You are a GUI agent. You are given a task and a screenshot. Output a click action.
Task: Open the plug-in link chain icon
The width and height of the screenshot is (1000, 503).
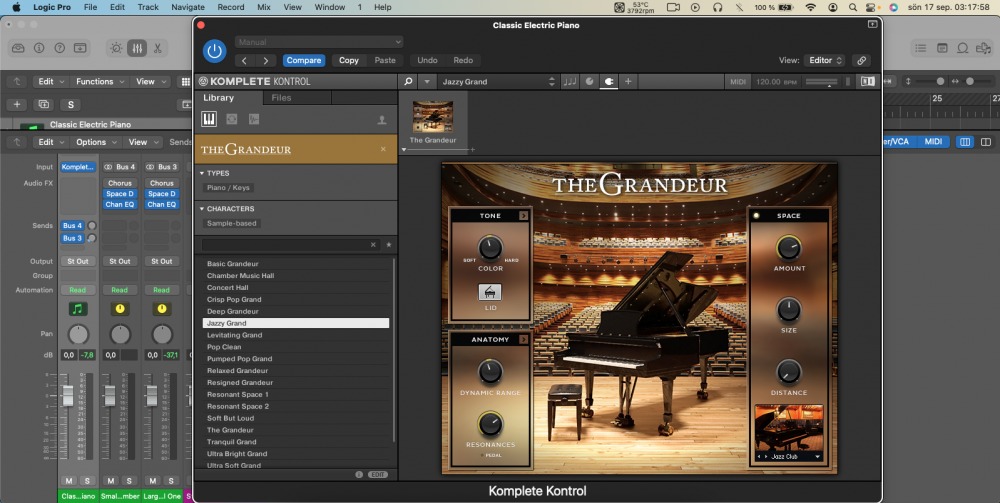coord(861,60)
